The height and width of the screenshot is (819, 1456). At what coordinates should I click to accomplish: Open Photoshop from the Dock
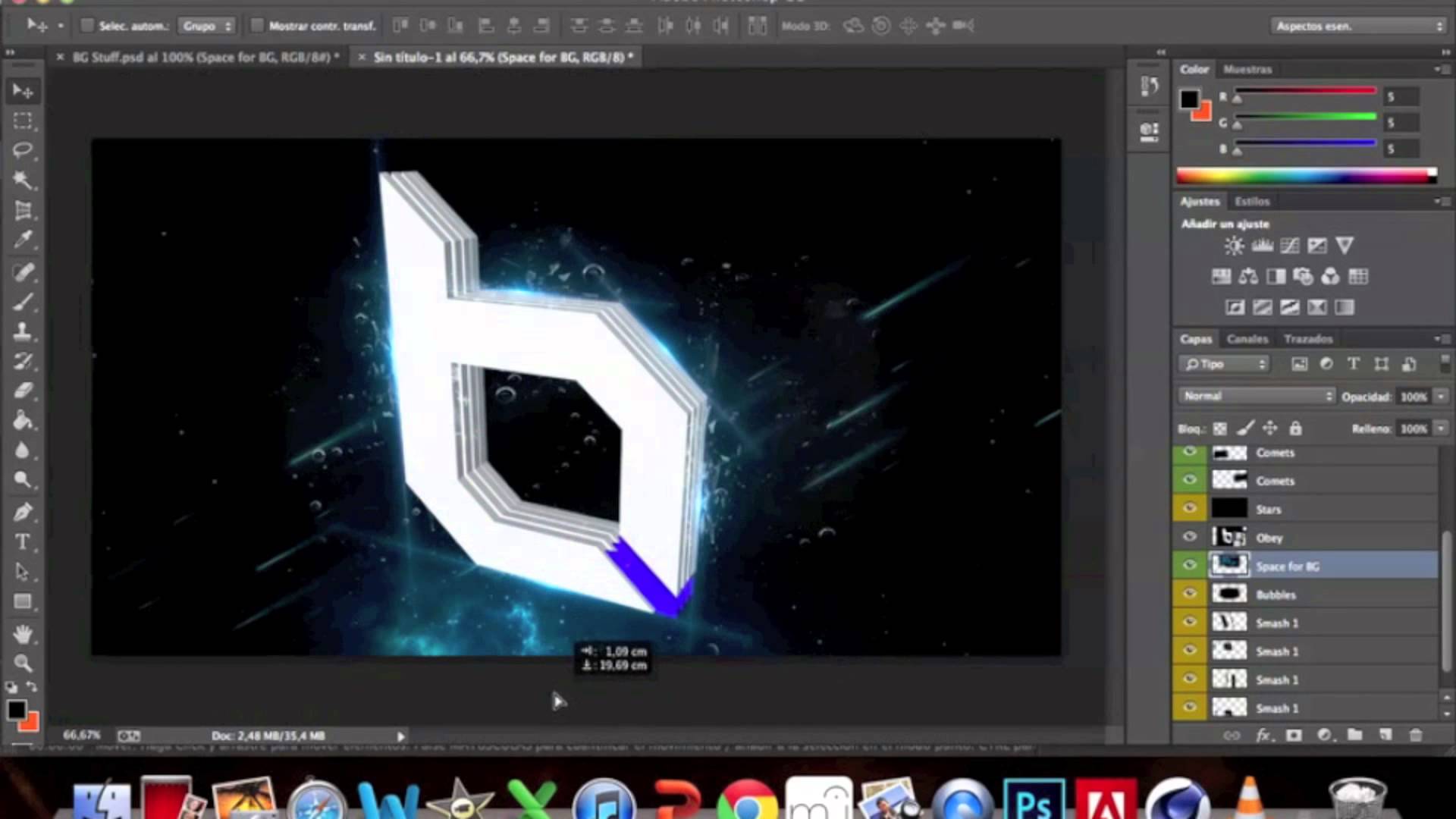tap(1034, 799)
